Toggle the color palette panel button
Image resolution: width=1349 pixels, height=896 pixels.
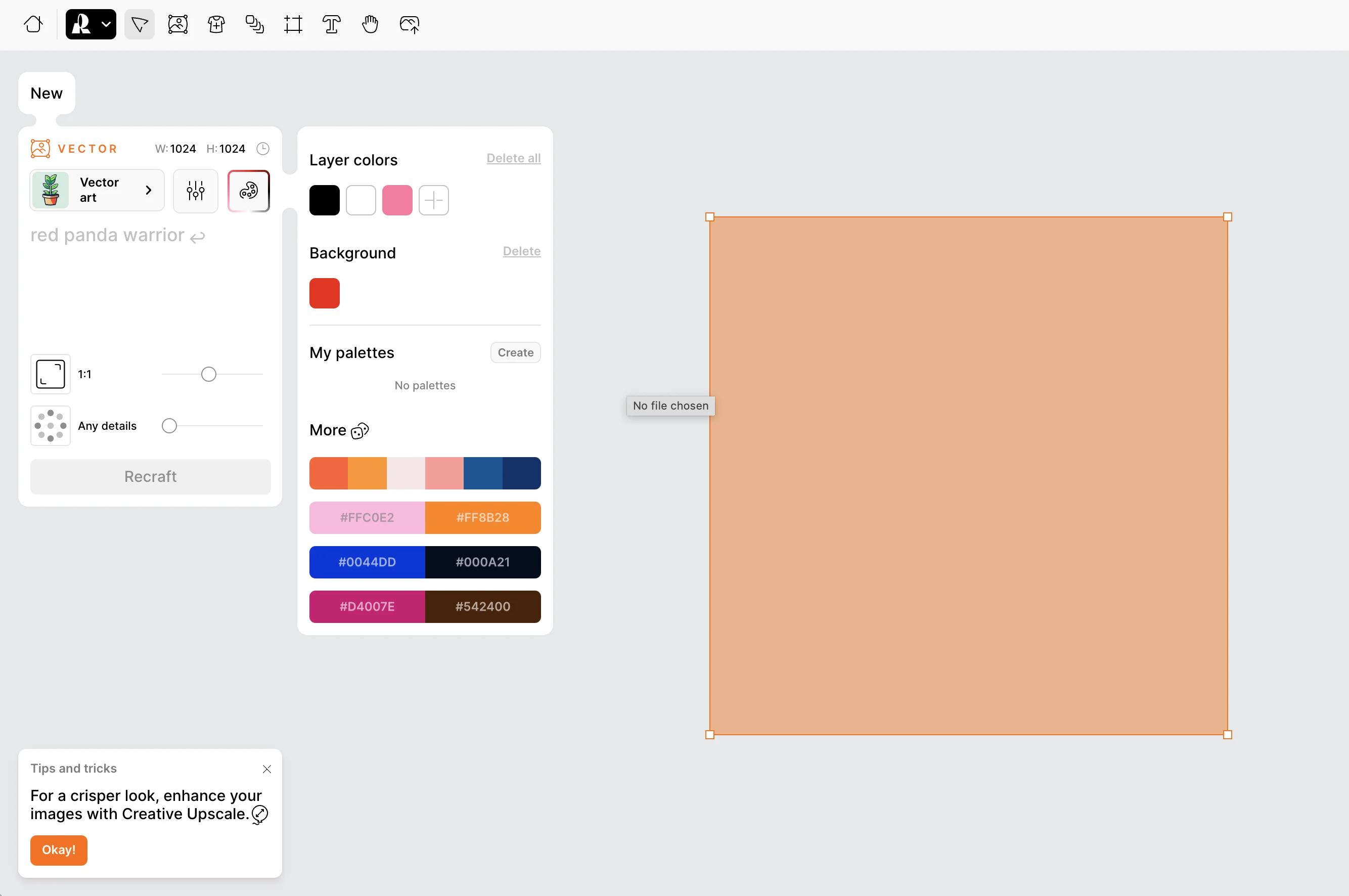[x=249, y=190]
